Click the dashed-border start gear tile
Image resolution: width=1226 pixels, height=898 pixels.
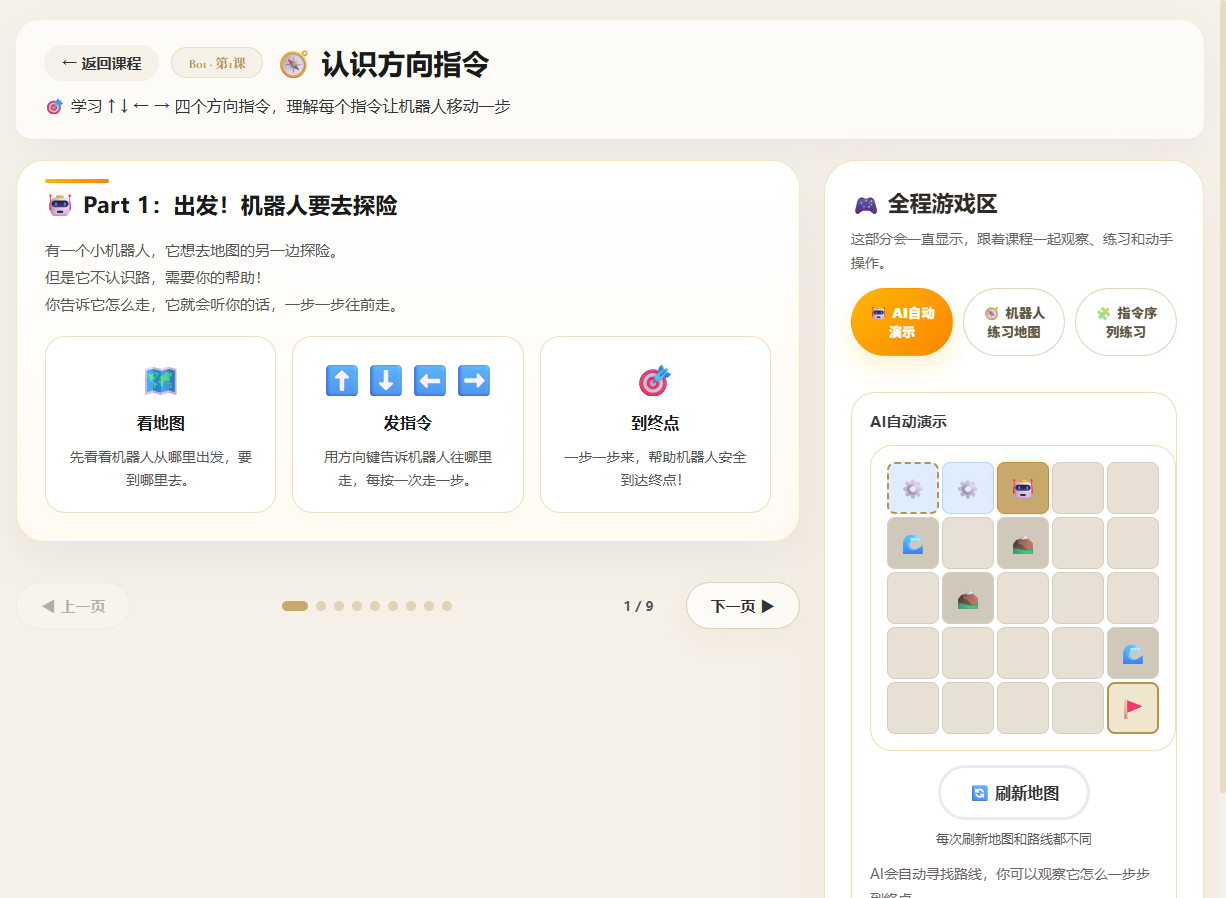(x=913, y=488)
